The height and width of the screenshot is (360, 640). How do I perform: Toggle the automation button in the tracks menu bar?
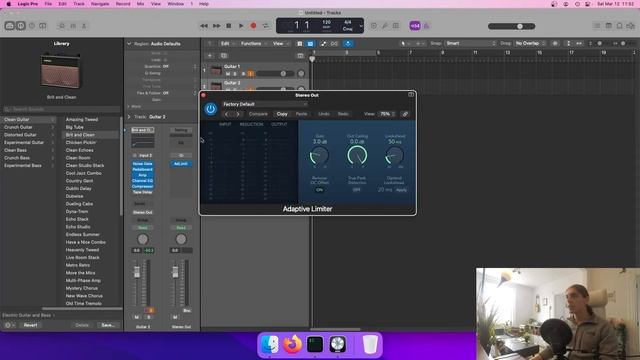tap(323, 44)
